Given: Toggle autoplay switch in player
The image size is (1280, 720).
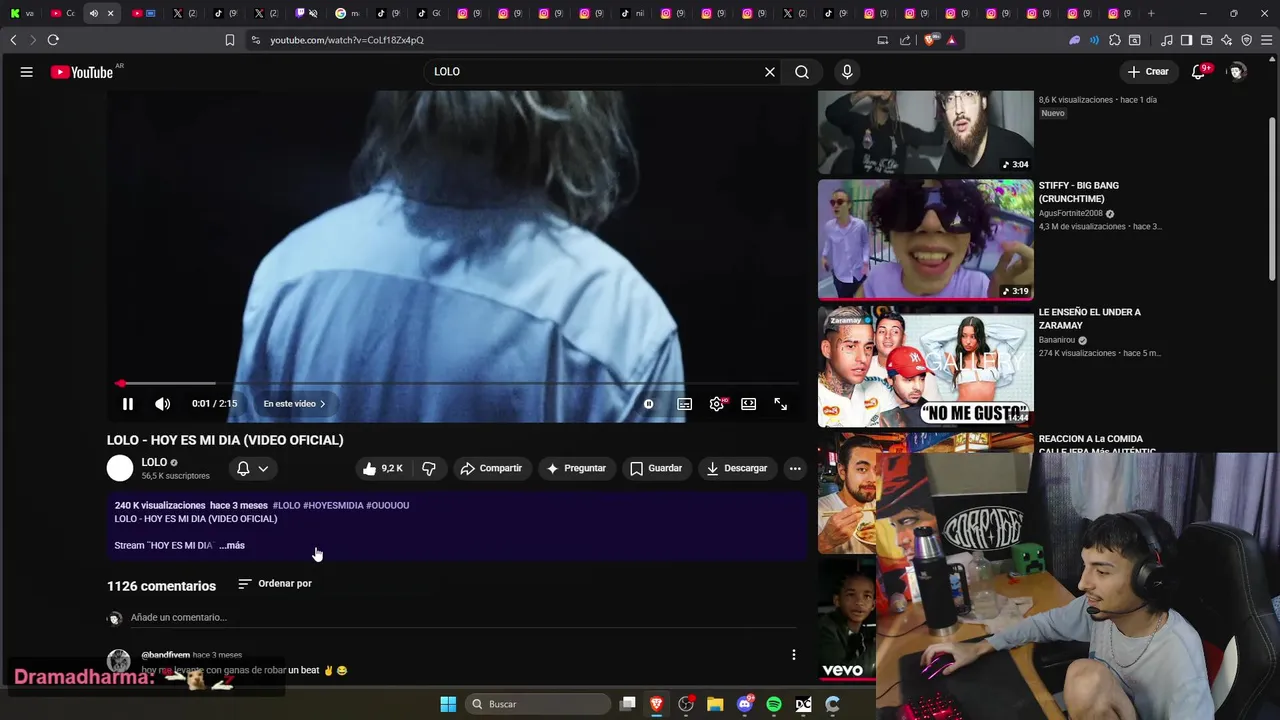Looking at the screenshot, I should tap(649, 404).
